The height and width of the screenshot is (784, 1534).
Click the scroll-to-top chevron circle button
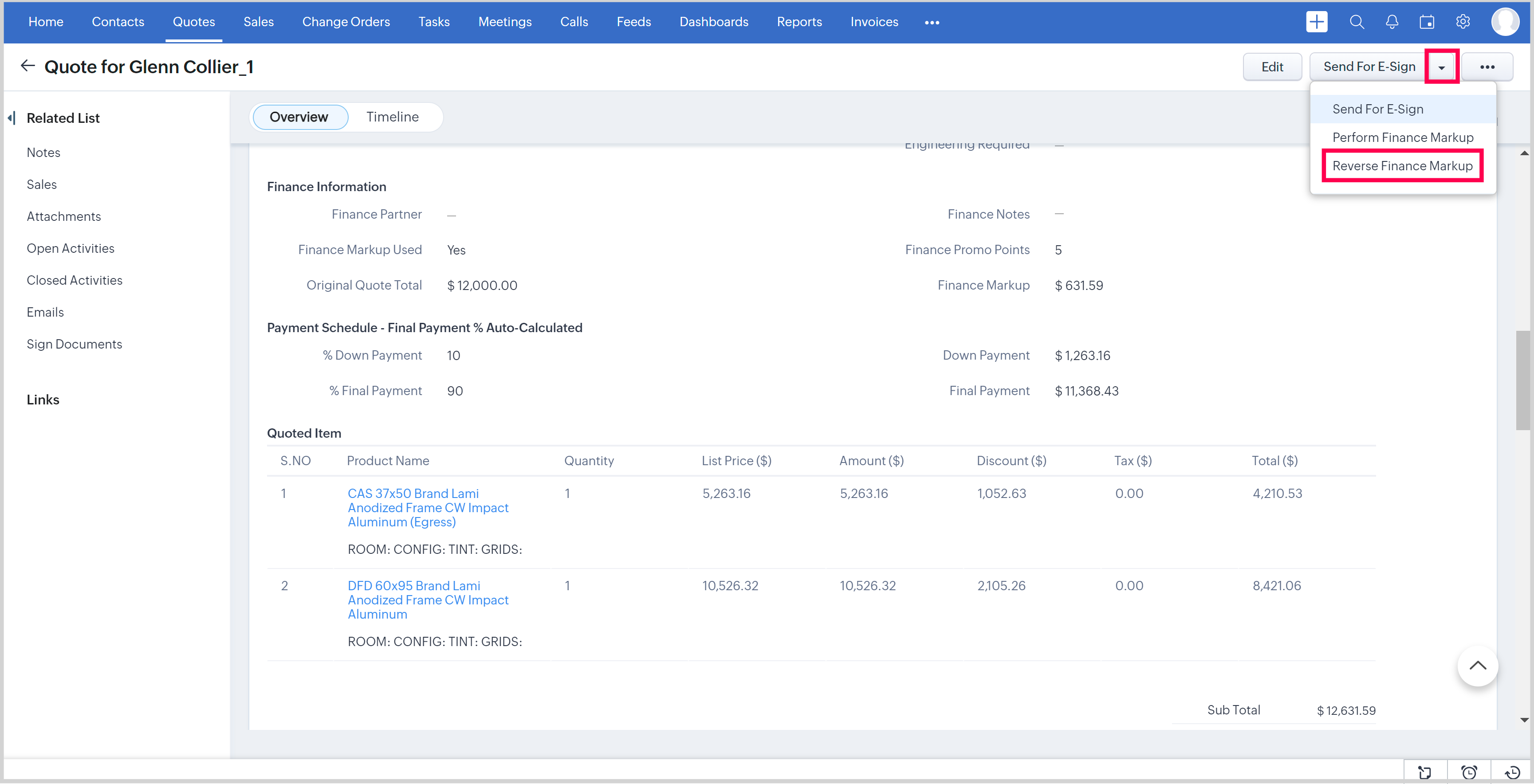(x=1477, y=666)
